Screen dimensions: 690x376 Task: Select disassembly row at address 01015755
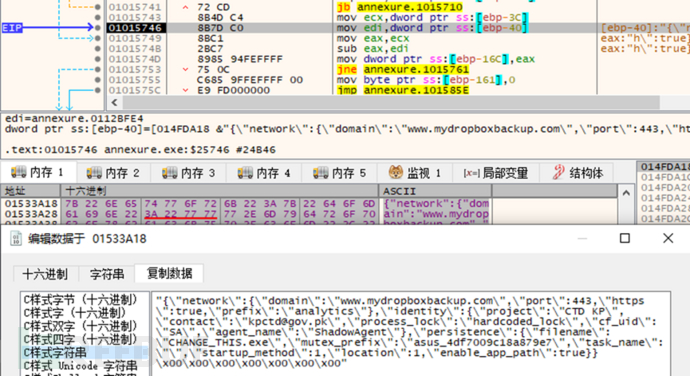[x=135, y=80]
